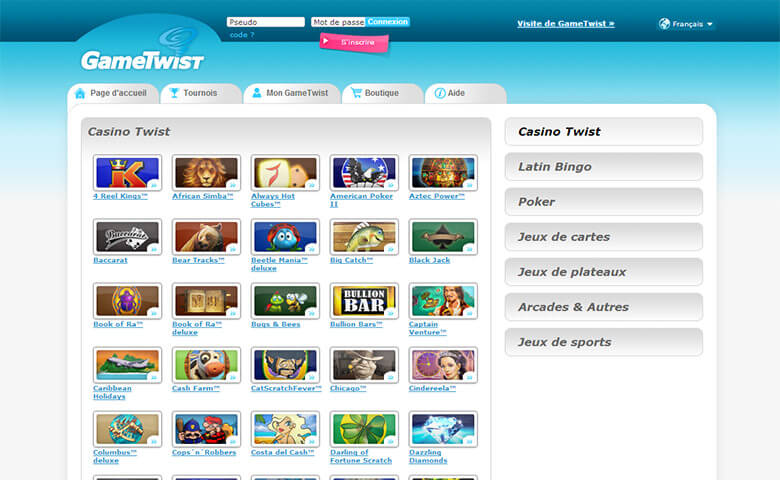Click the Caribbean Holidays text link

[x=112, y=392]
